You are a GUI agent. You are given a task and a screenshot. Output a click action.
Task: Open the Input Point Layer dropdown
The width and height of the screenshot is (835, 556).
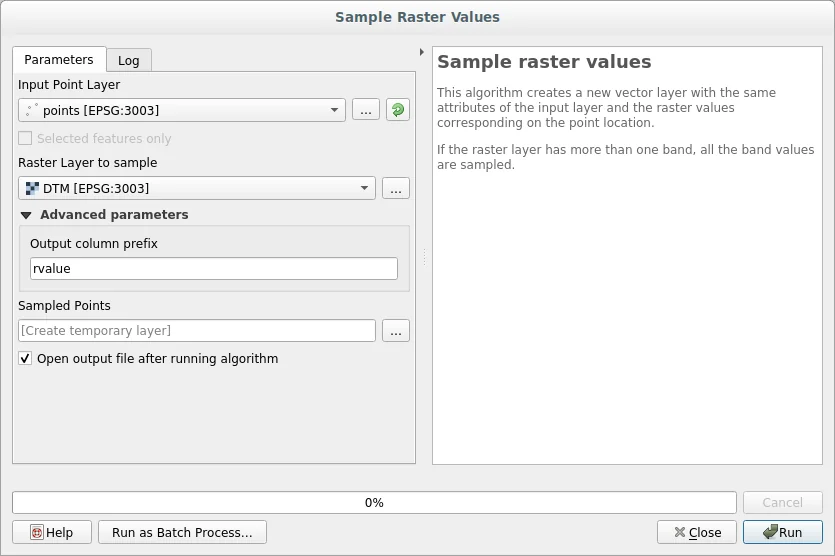(x=182, y=111)
